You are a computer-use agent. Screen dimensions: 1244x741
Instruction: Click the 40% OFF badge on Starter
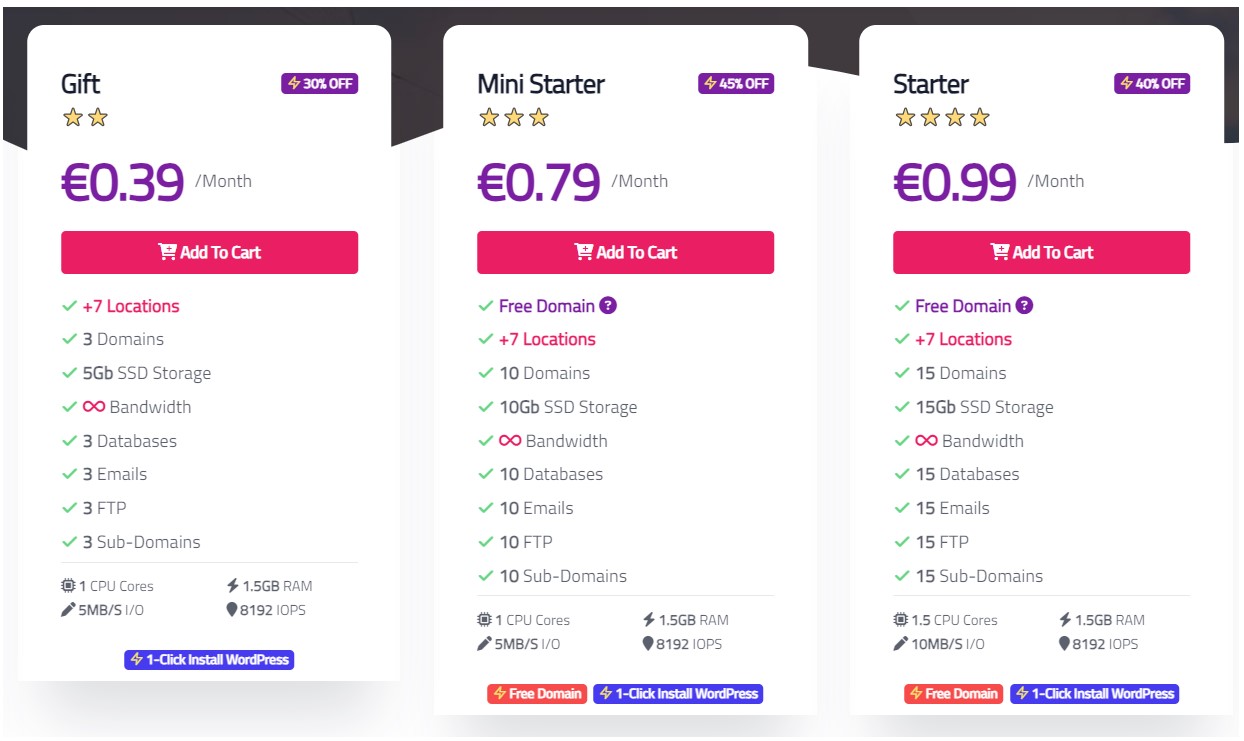pos(1152,84)
